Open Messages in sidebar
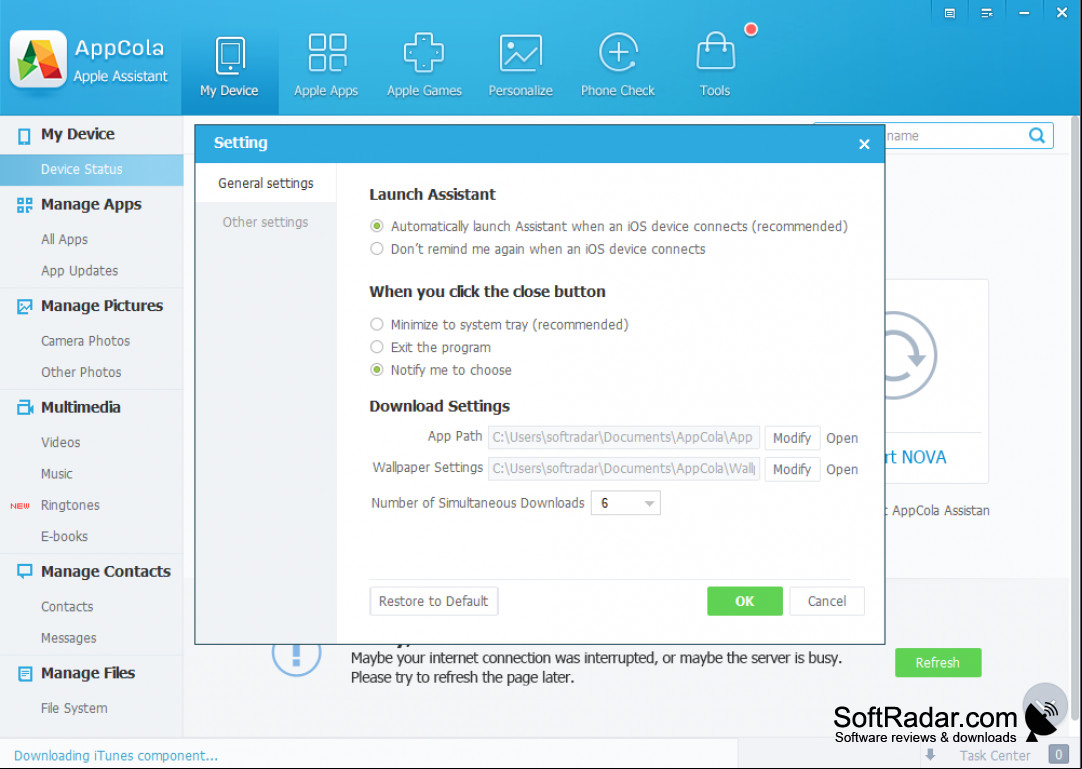1082x769 pixels. 68,639
